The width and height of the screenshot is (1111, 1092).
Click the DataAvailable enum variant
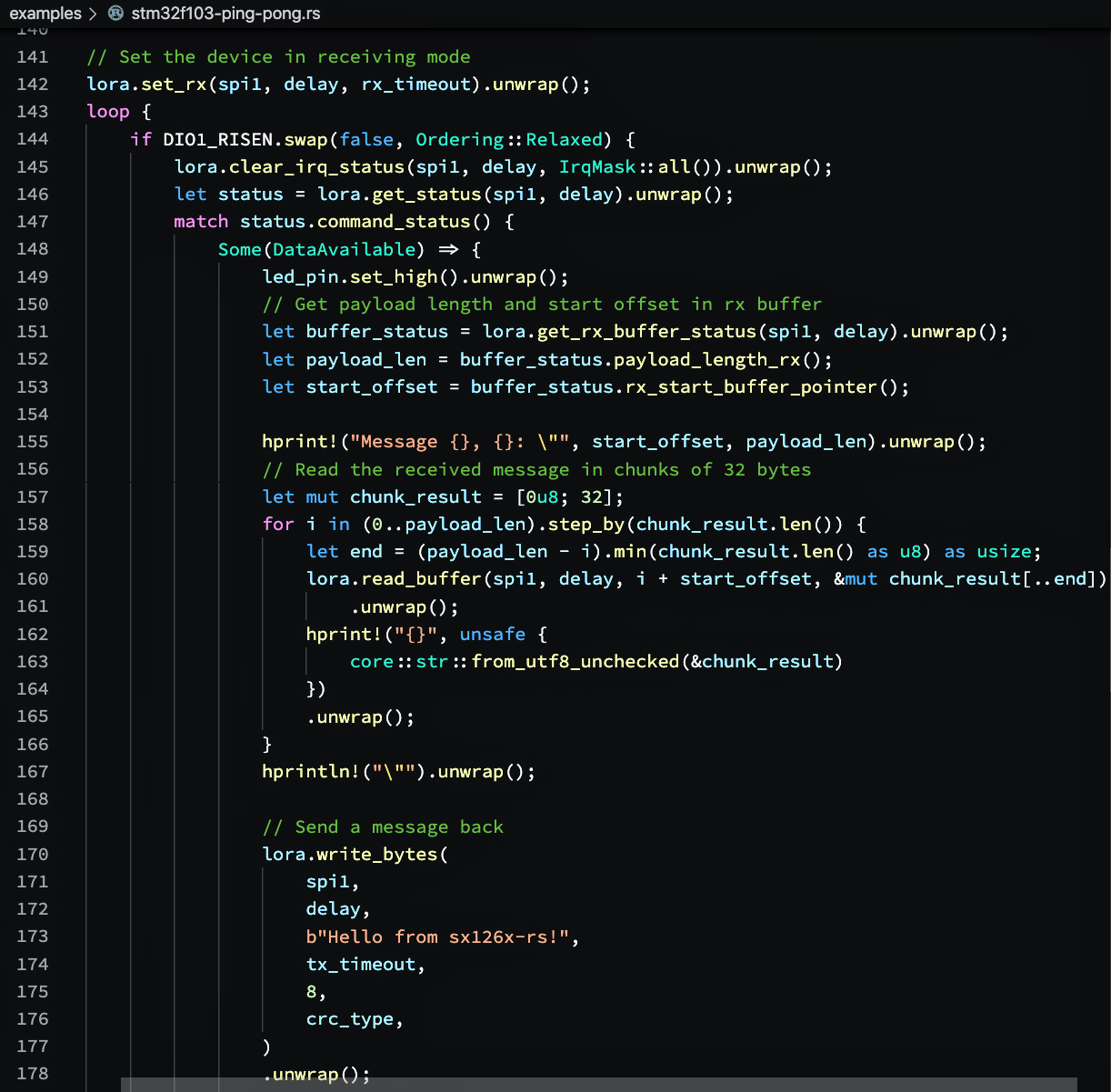coord(344,249)
